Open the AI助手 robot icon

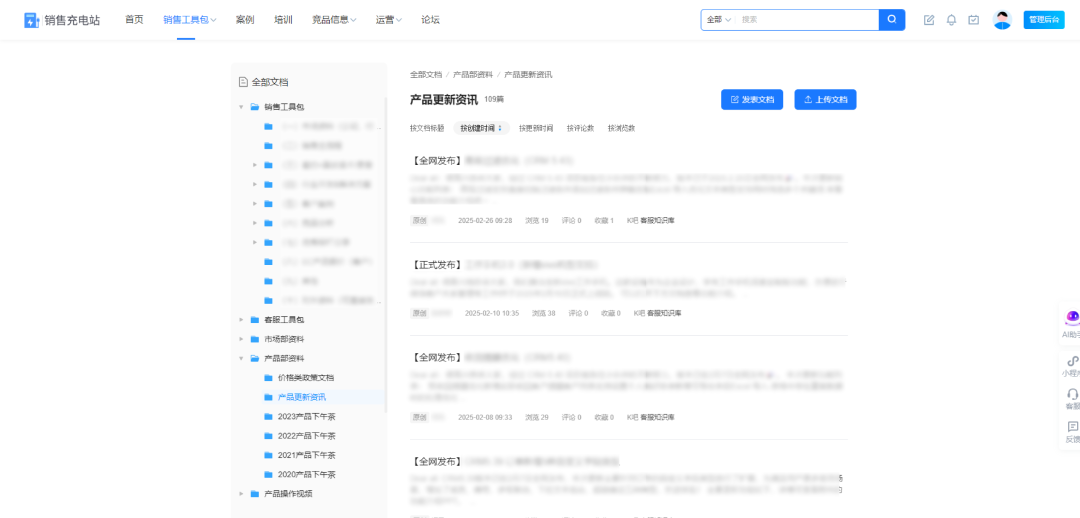1072,318
